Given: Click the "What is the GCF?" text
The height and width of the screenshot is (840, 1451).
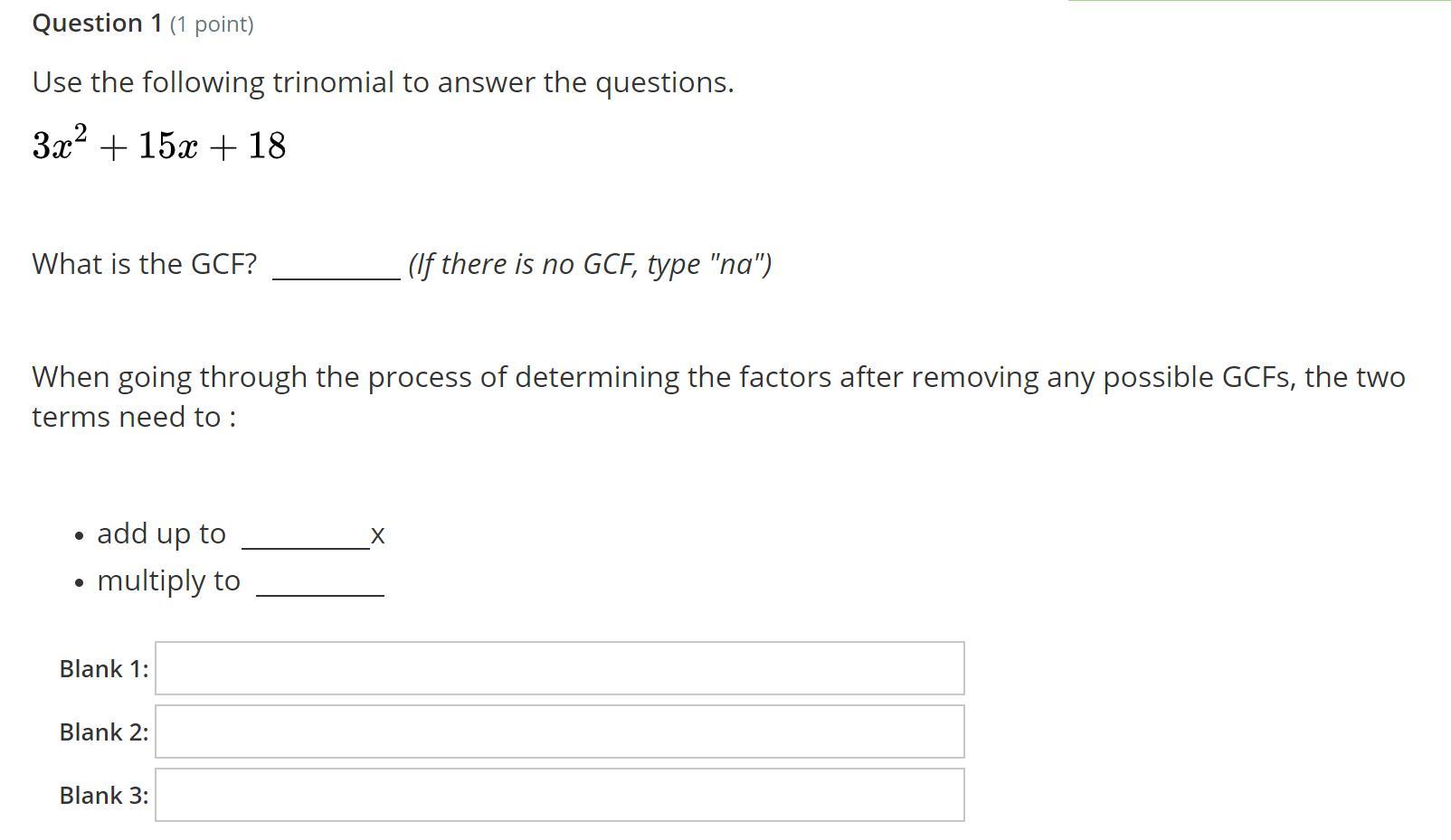Looking at the screenshot, I should pos(145,264).
